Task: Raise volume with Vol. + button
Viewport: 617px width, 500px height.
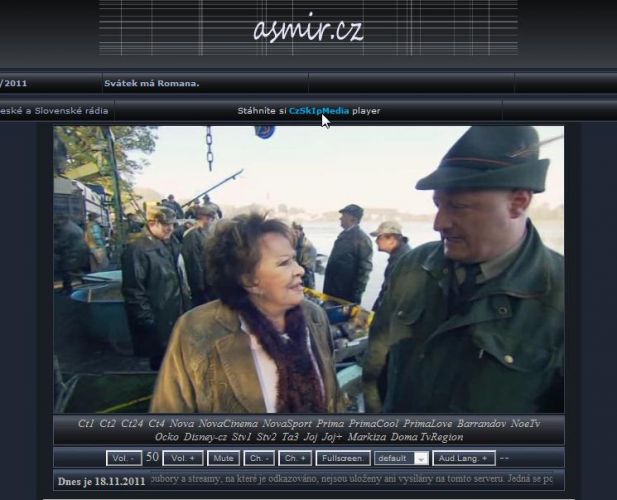Action: (183, 458)
